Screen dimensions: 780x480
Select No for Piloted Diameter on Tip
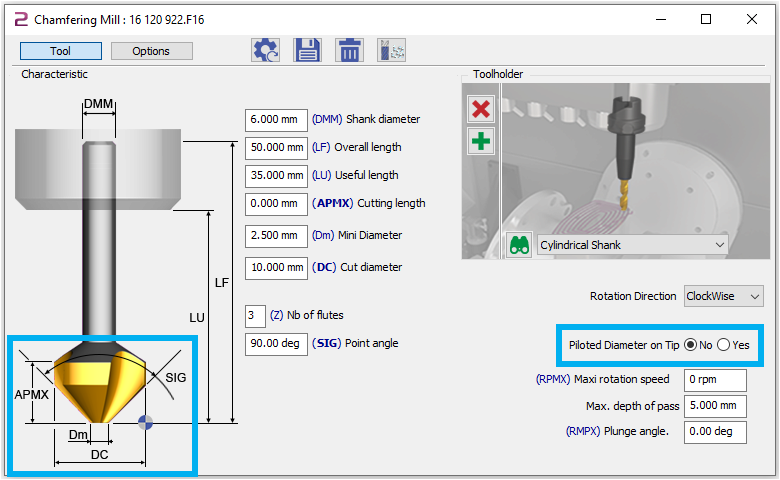coord(691,345)
